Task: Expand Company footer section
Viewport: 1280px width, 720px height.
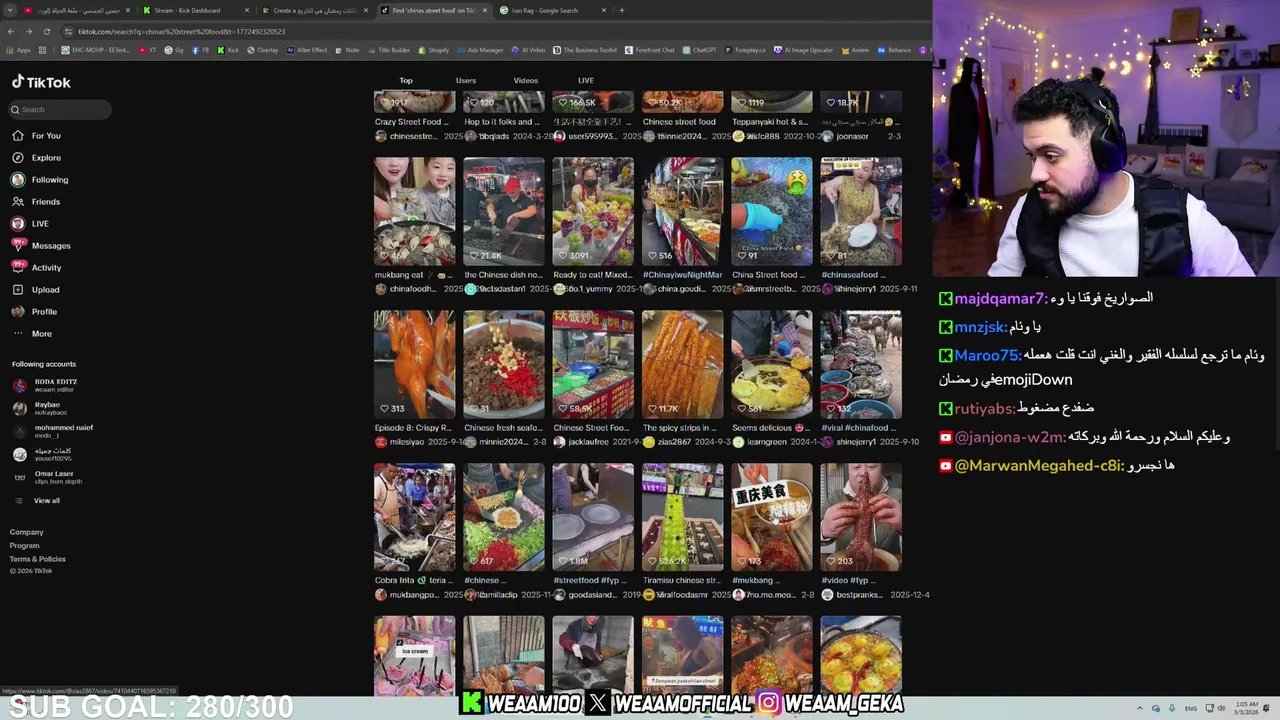Action: coord(27,532)
